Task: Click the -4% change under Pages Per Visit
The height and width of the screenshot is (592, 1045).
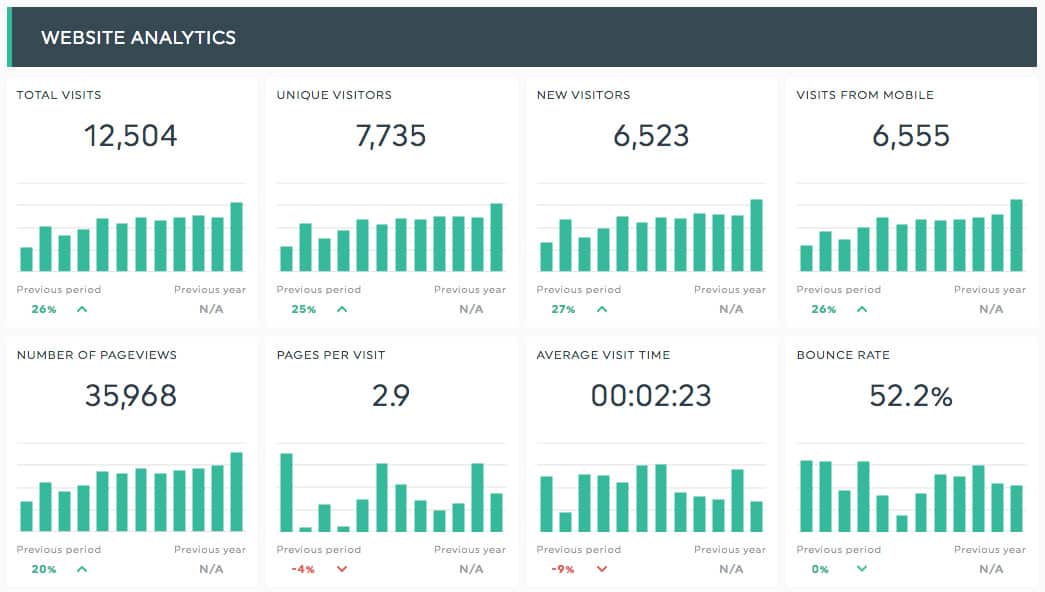Action: 303,569
